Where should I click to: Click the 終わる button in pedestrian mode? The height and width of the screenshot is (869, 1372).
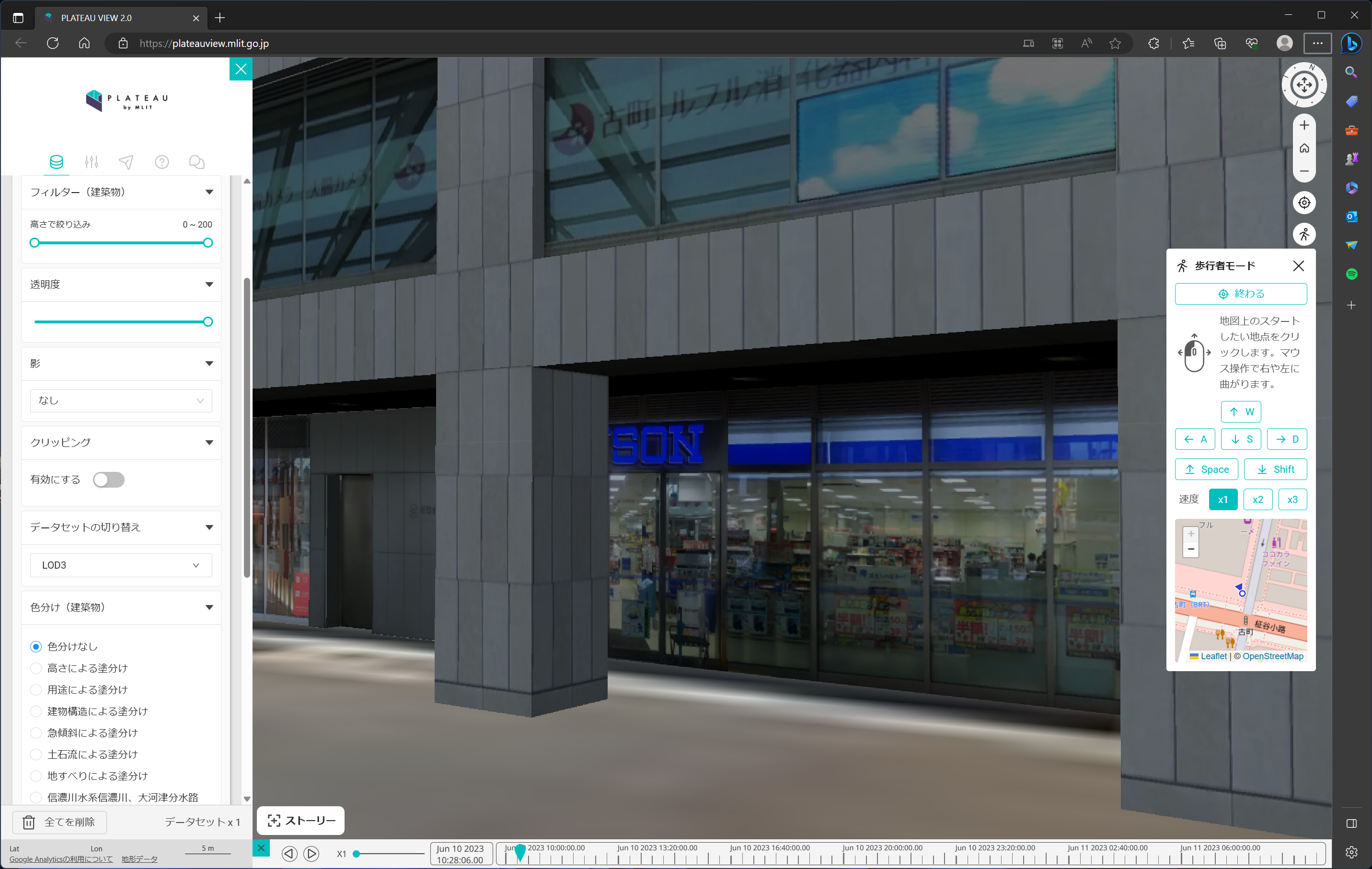[x=1241, y=293]
